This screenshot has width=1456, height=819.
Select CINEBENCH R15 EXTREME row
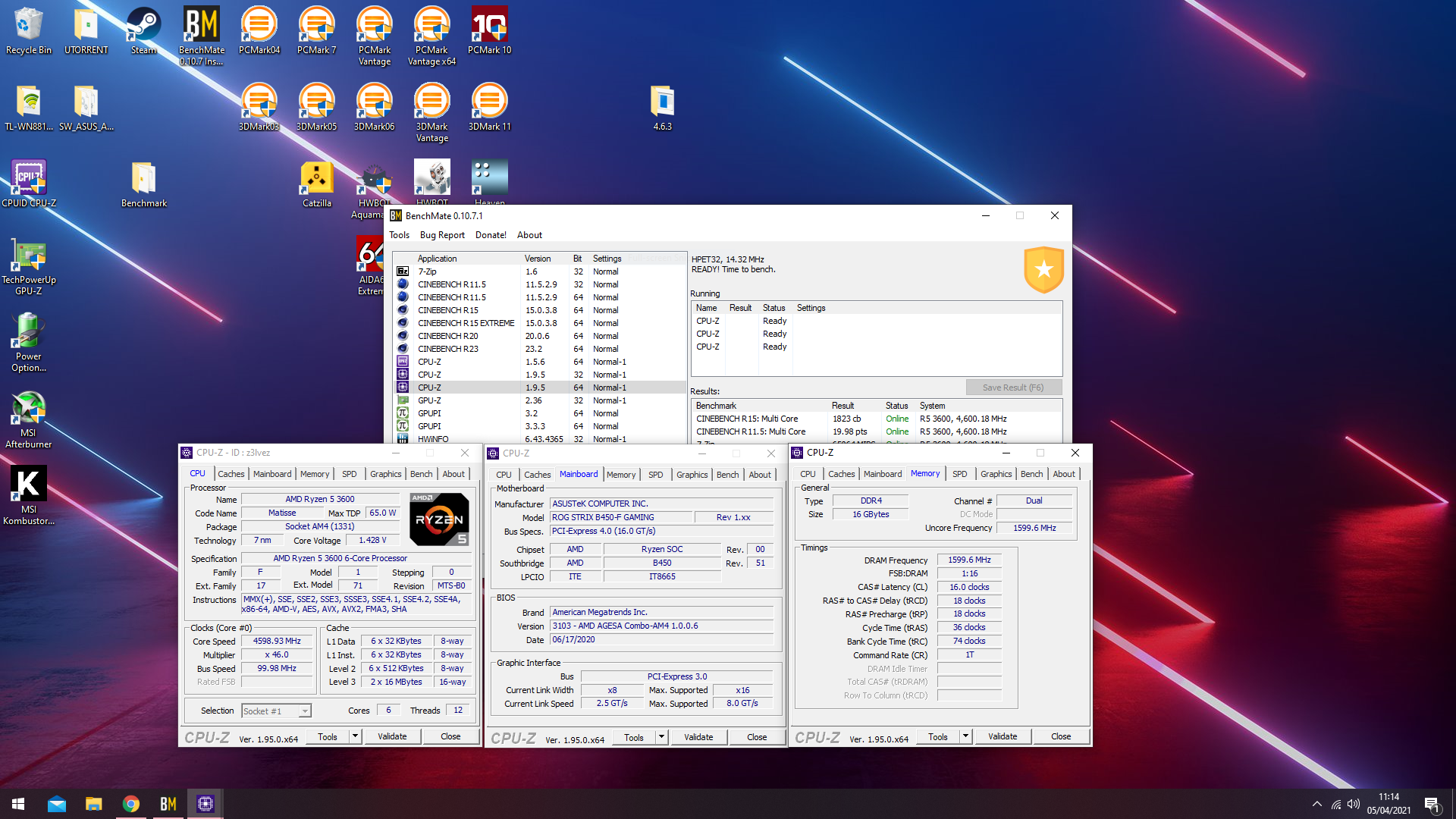pyautogui.click(x=540, y=323)
